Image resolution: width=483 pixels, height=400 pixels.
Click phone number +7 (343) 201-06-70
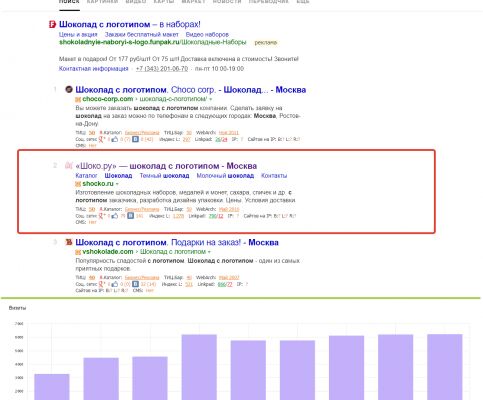coord(162,69)
